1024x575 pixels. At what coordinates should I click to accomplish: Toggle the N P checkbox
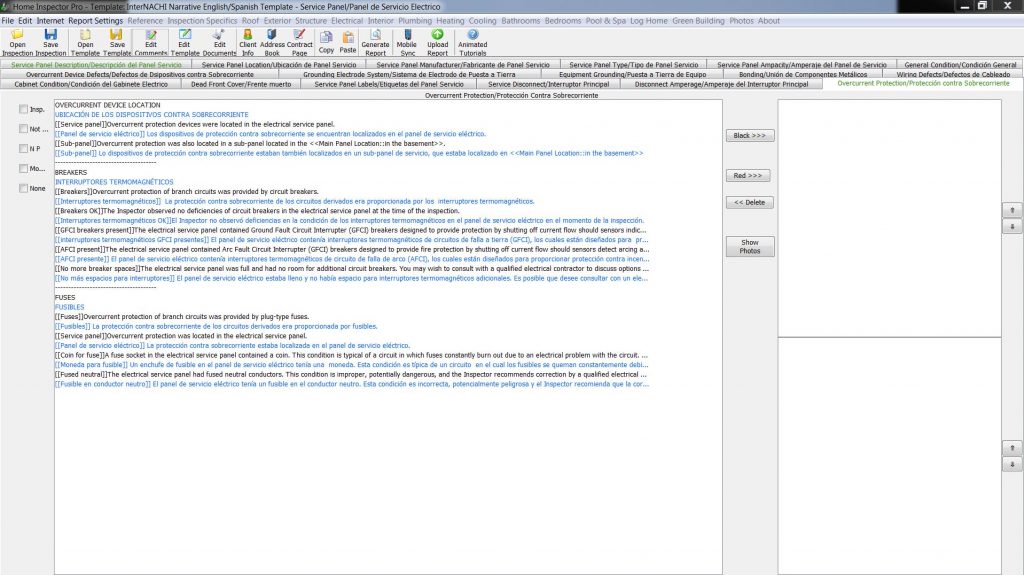(24, 148)
